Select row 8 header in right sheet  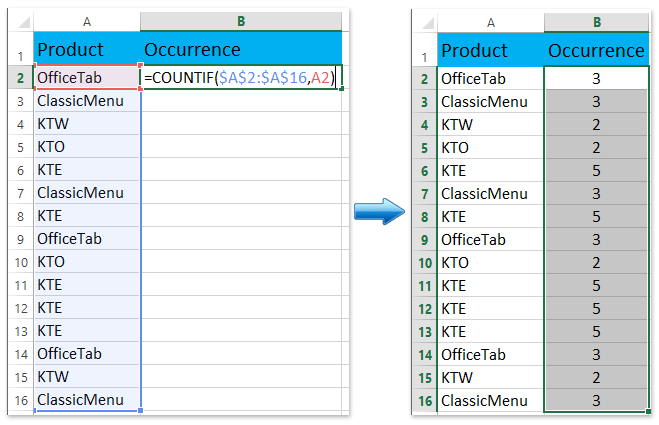[x=423, y=216]
